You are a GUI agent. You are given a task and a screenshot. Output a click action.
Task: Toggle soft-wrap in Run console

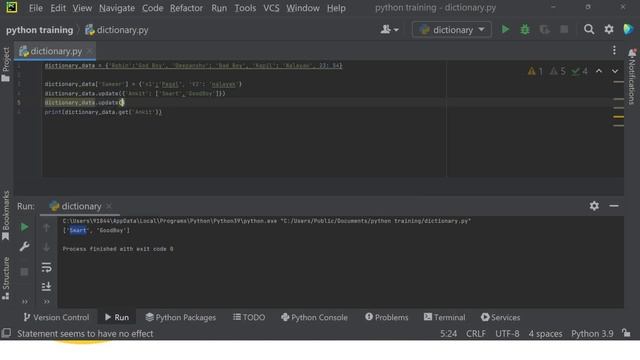click(47, 267)
